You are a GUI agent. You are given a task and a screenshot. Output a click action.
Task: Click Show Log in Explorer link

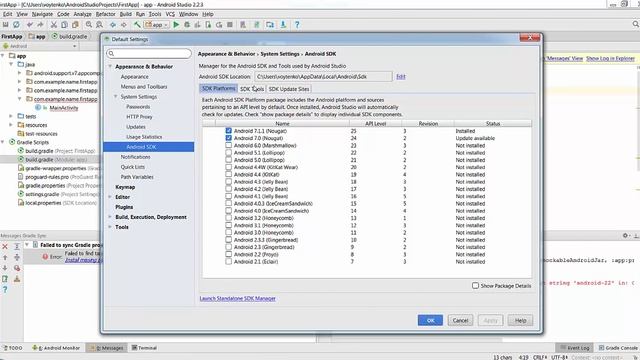pyautogui.click(x=610, y=59)
